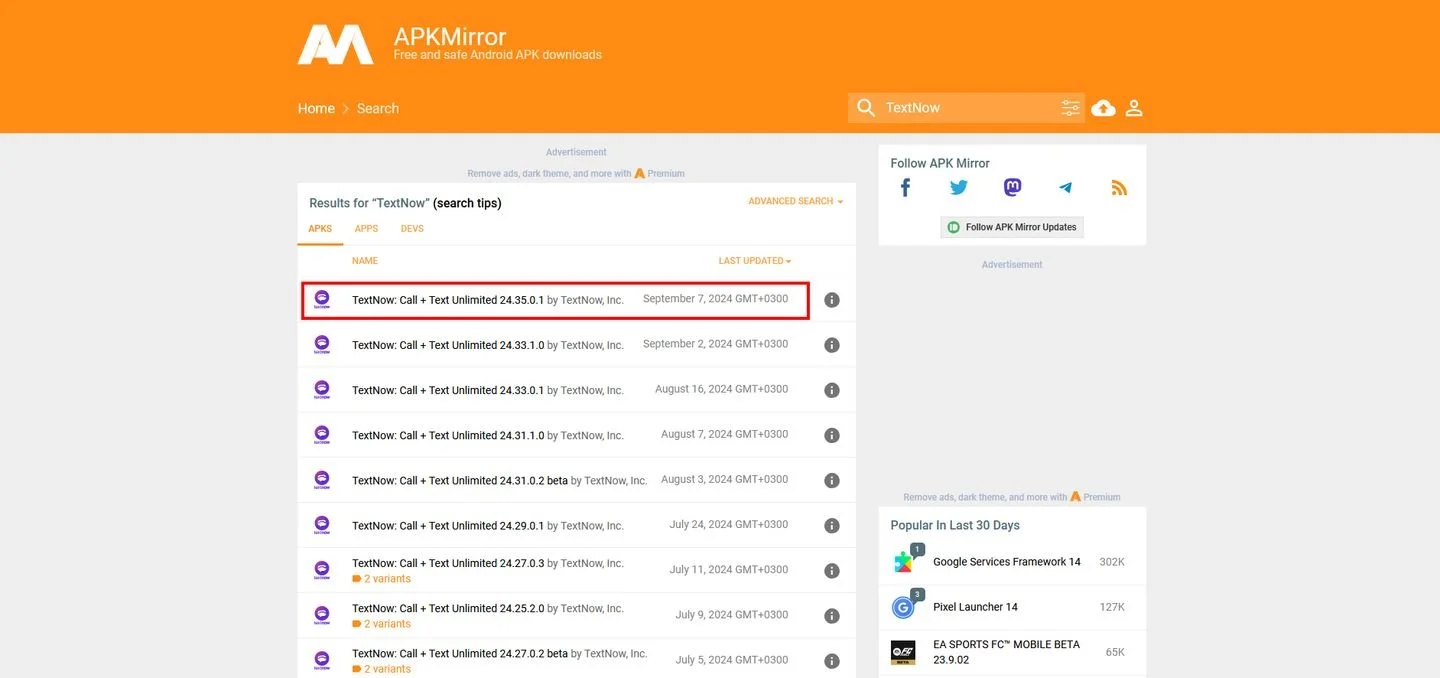
Task: Show info for TextNow 24.31.0.2 beta
Action: point(831,480)
